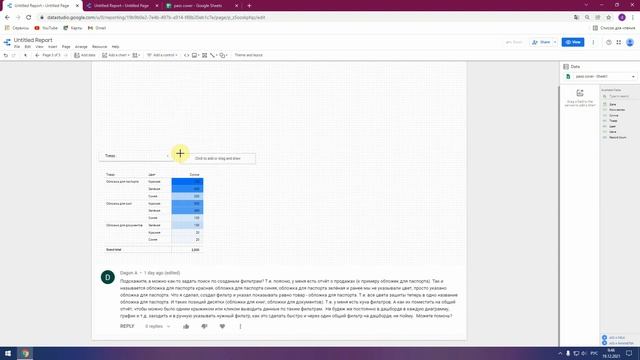Go to the previous report page arrow
Screen dimensions: 640x360
(x=37, y=55)
